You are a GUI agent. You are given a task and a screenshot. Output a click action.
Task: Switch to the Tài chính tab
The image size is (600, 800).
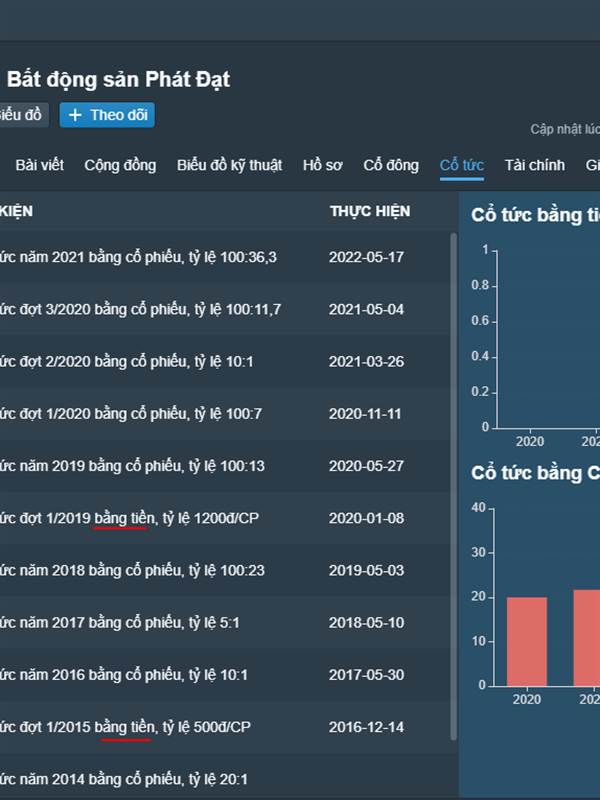(535, 165)
